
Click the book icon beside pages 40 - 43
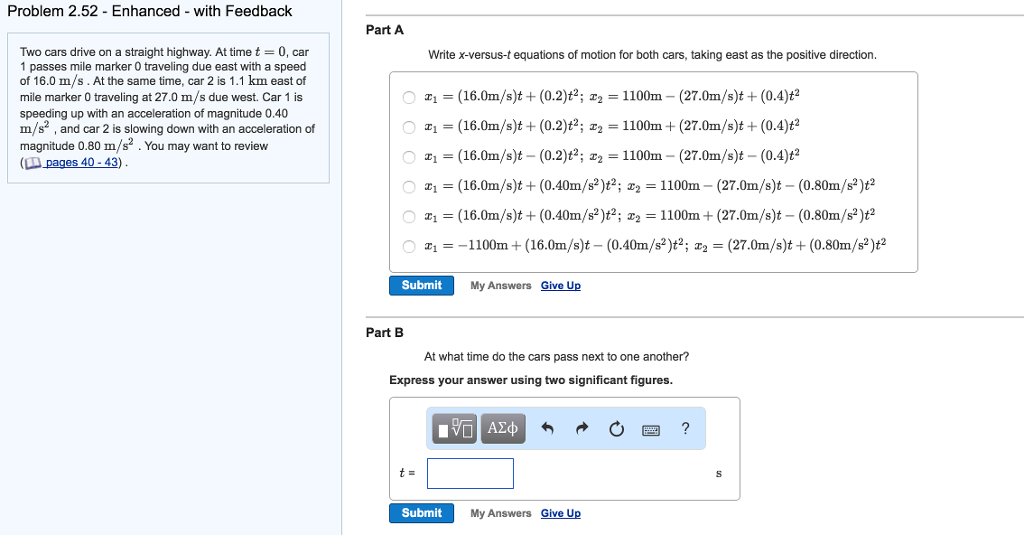(x=33, y=163)
